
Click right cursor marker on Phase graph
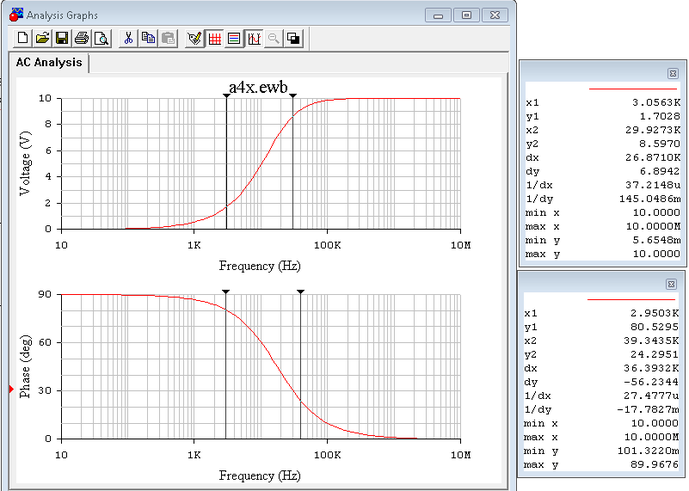[x=301, y=291]
